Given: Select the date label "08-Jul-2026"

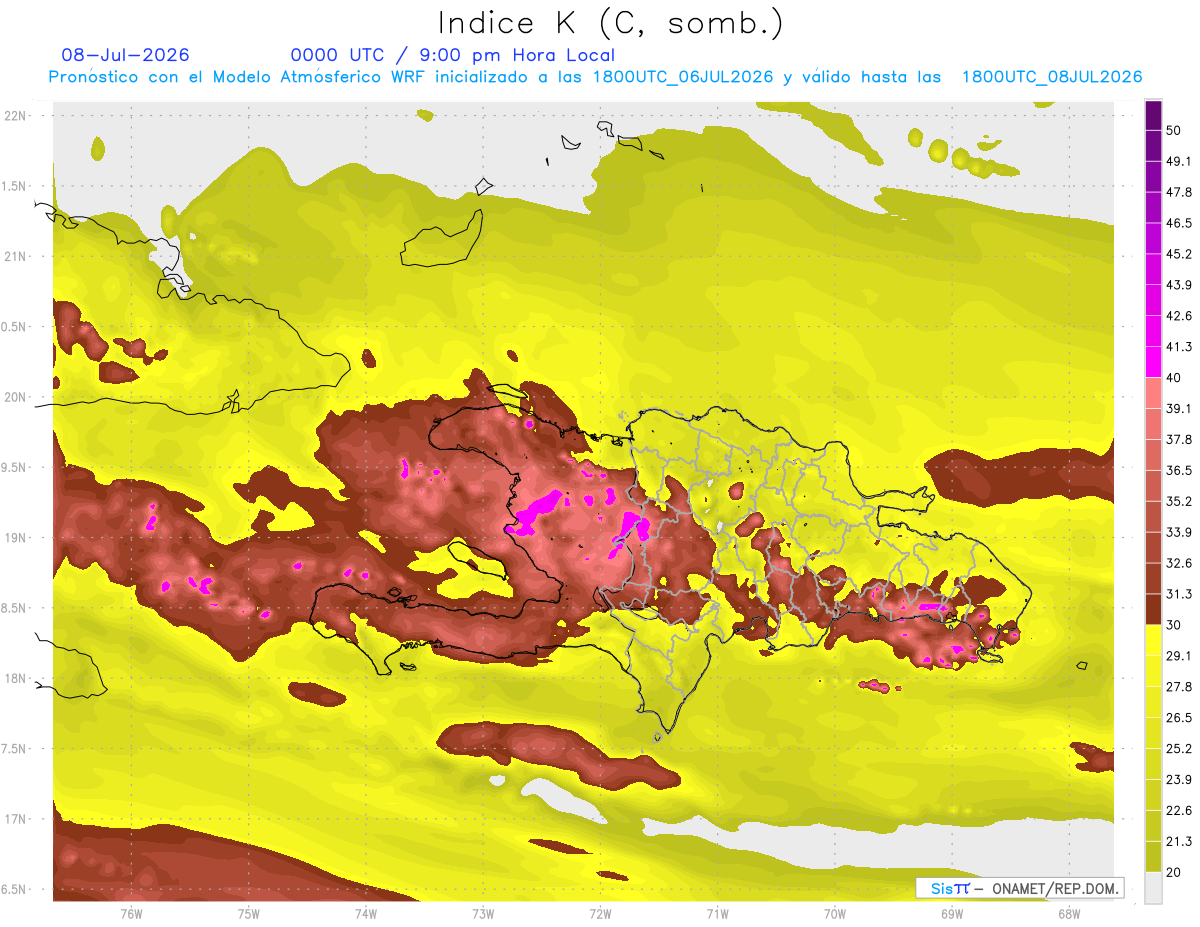Looking at the screenshot, I should click(125, 55).
